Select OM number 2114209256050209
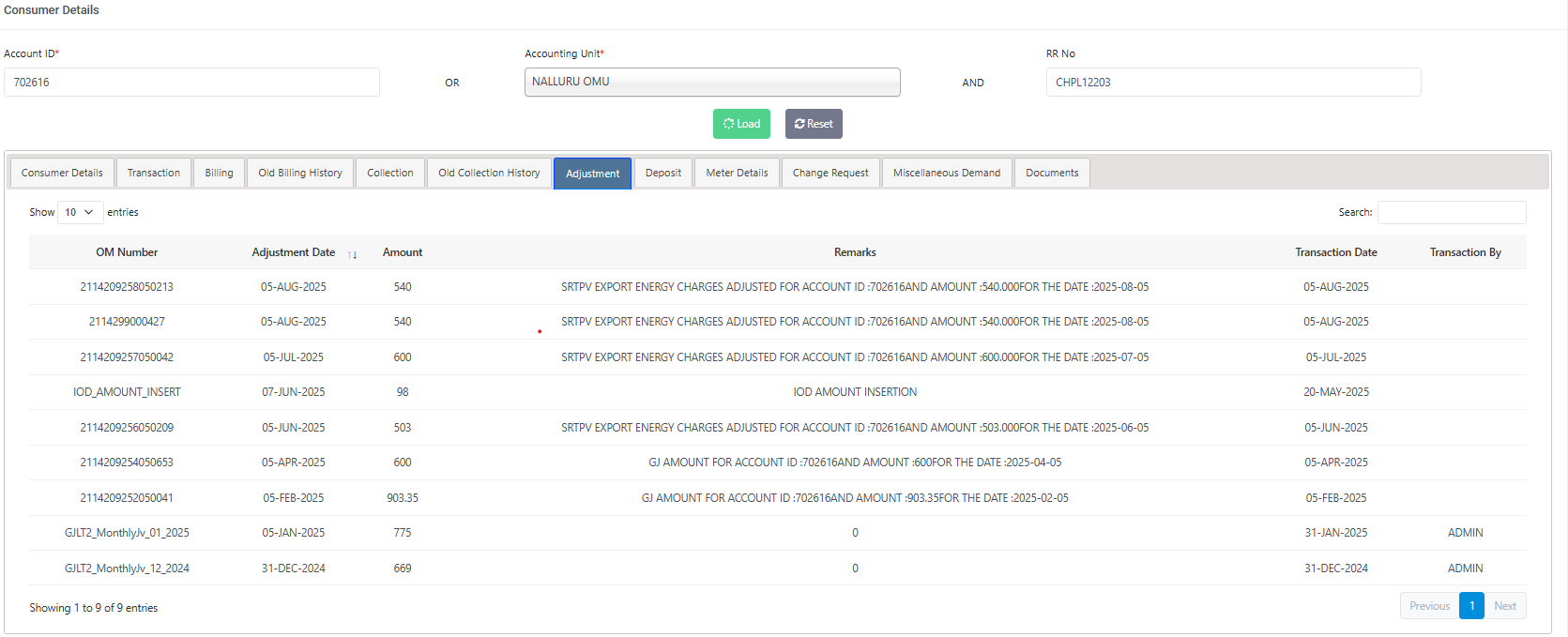1568x637 pixels. click(127, 428)
